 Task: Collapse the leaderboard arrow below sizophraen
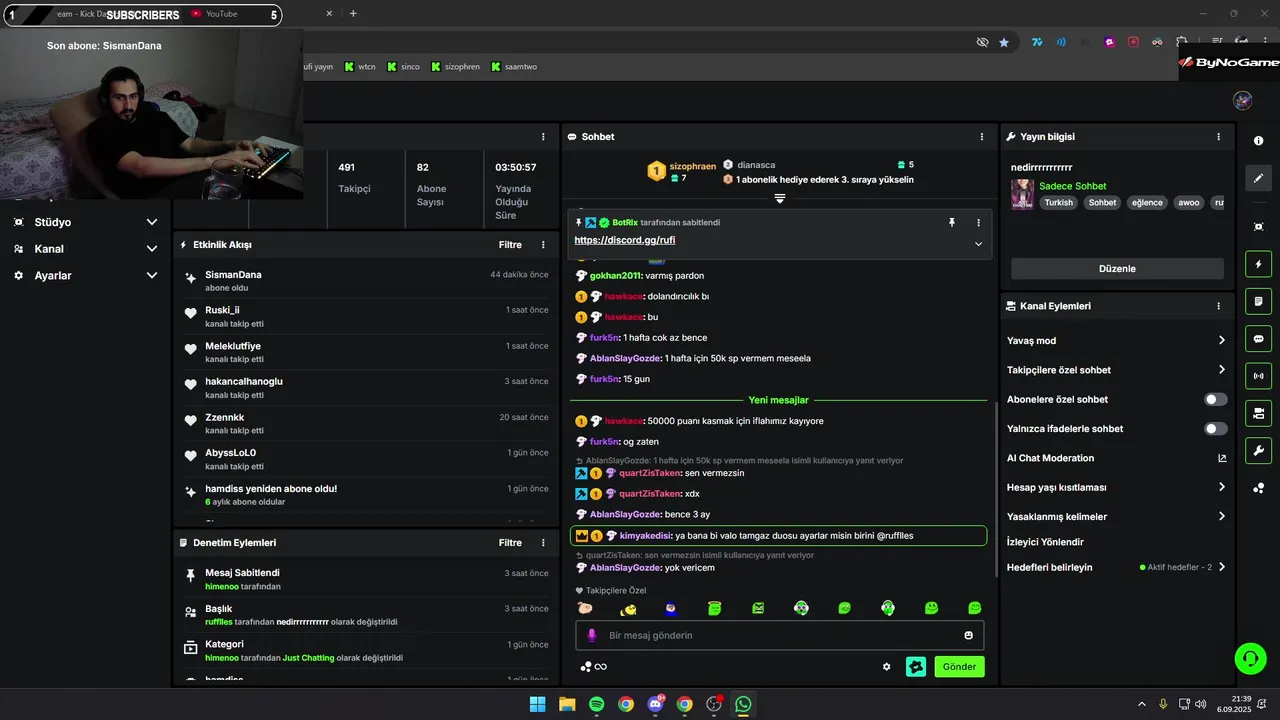(780, 198)
